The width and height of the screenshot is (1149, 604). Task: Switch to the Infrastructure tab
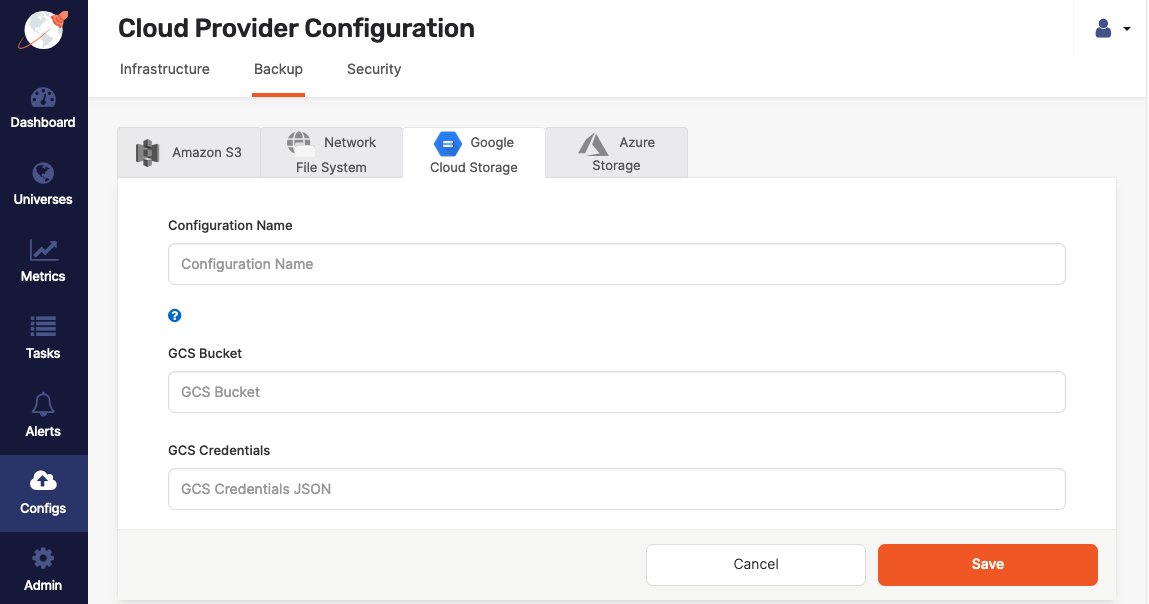tap(165, 69)
